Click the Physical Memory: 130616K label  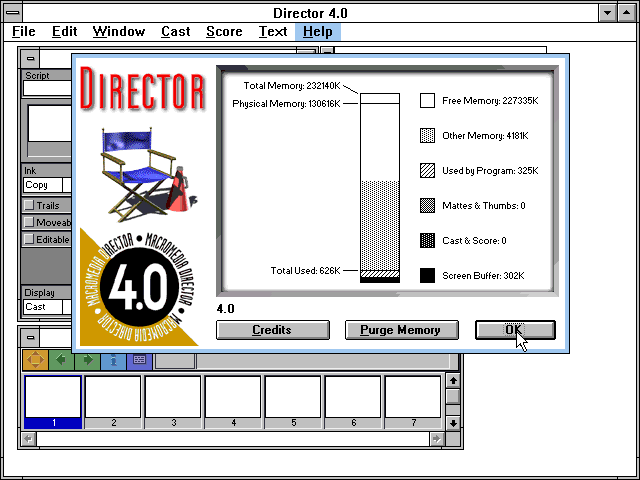click(286, 104)
